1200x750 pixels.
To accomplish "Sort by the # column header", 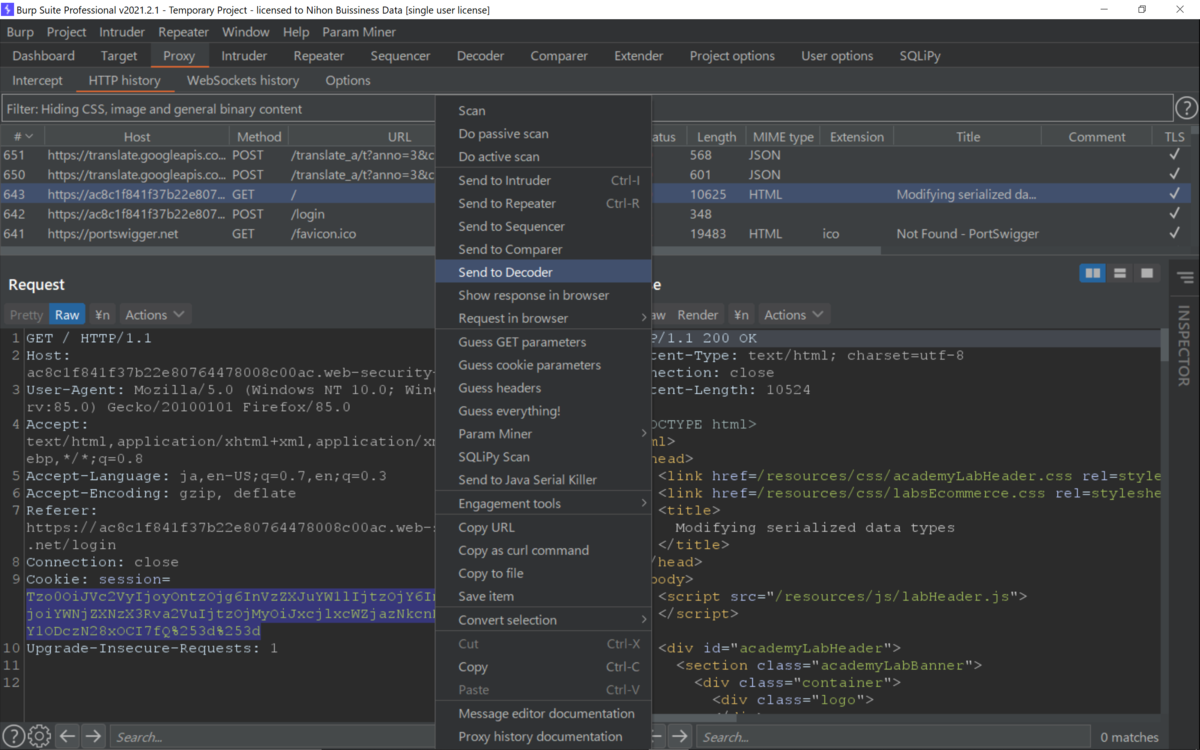I will 22,137.
